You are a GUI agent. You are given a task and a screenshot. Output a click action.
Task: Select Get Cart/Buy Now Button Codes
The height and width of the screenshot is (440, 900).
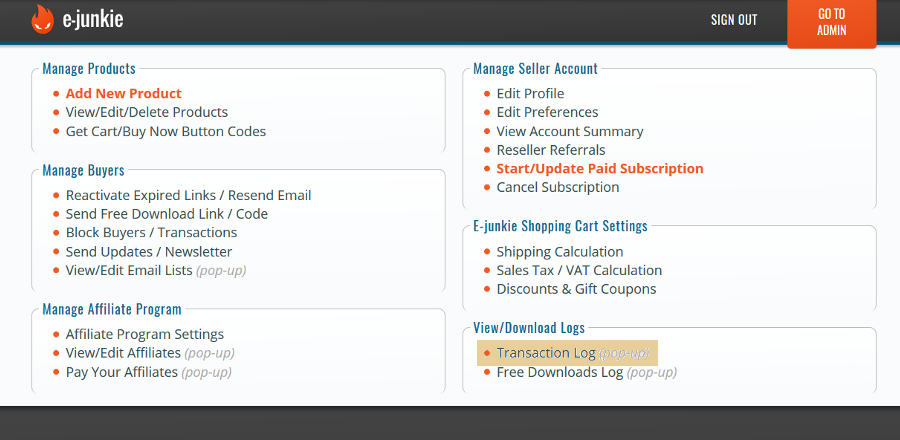pos(165,131)
